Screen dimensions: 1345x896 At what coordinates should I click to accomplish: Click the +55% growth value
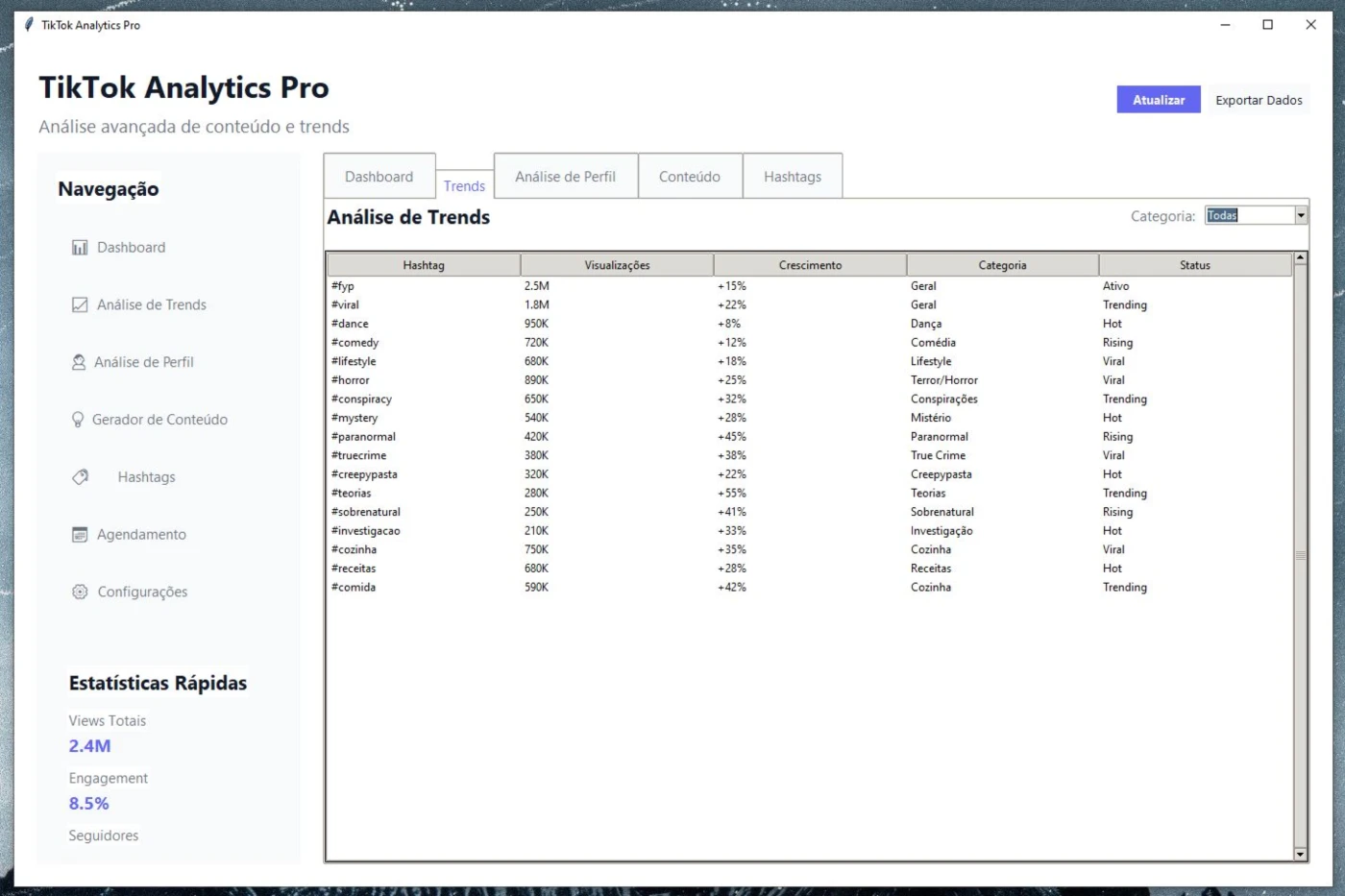point(732,494)
